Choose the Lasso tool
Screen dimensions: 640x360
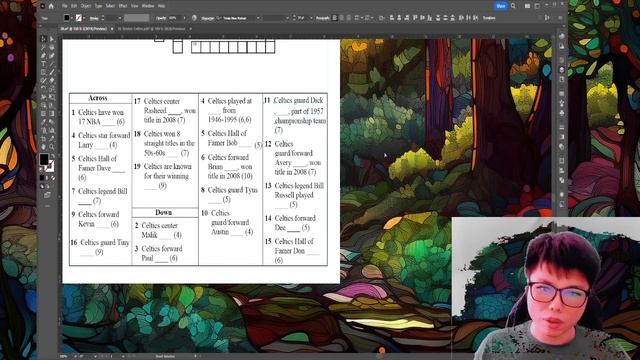point(52,47)
